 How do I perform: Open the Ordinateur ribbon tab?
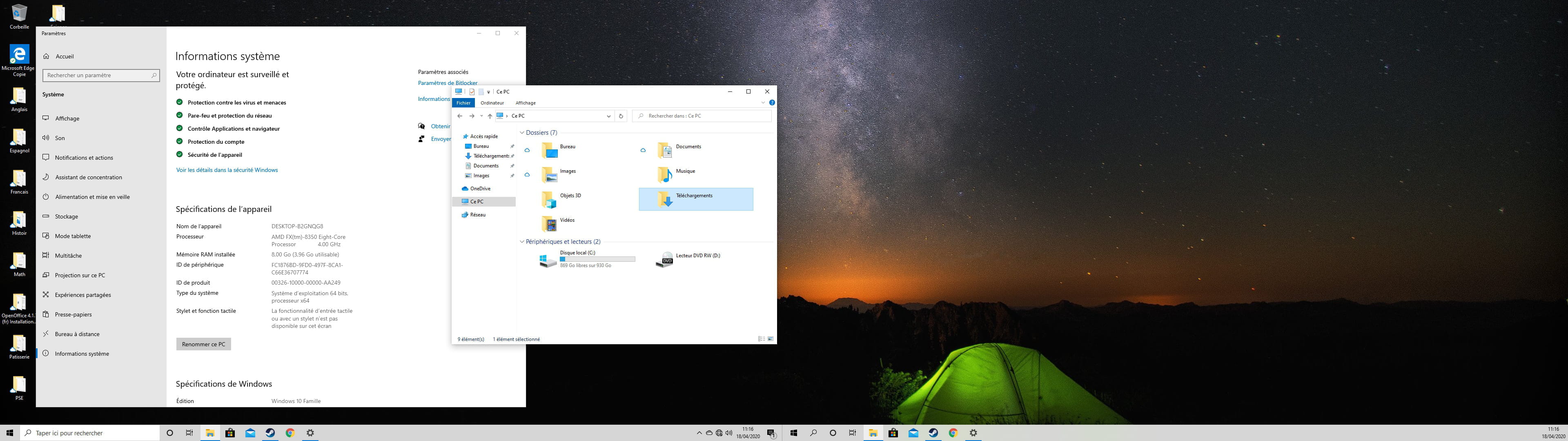(x=492, y=103)
